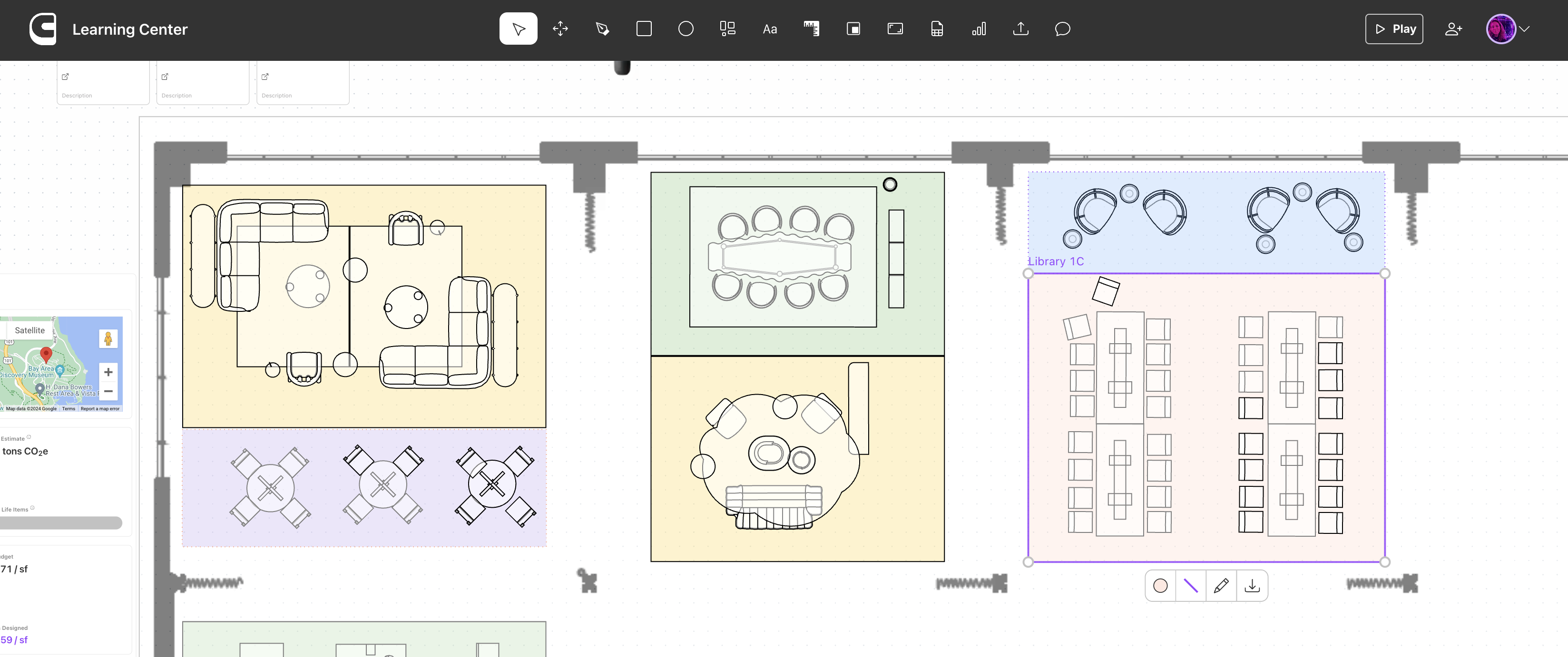Screen dimensions: 1568x657
Task: Select the Pen drawing tool
Action: click(602, 29)
